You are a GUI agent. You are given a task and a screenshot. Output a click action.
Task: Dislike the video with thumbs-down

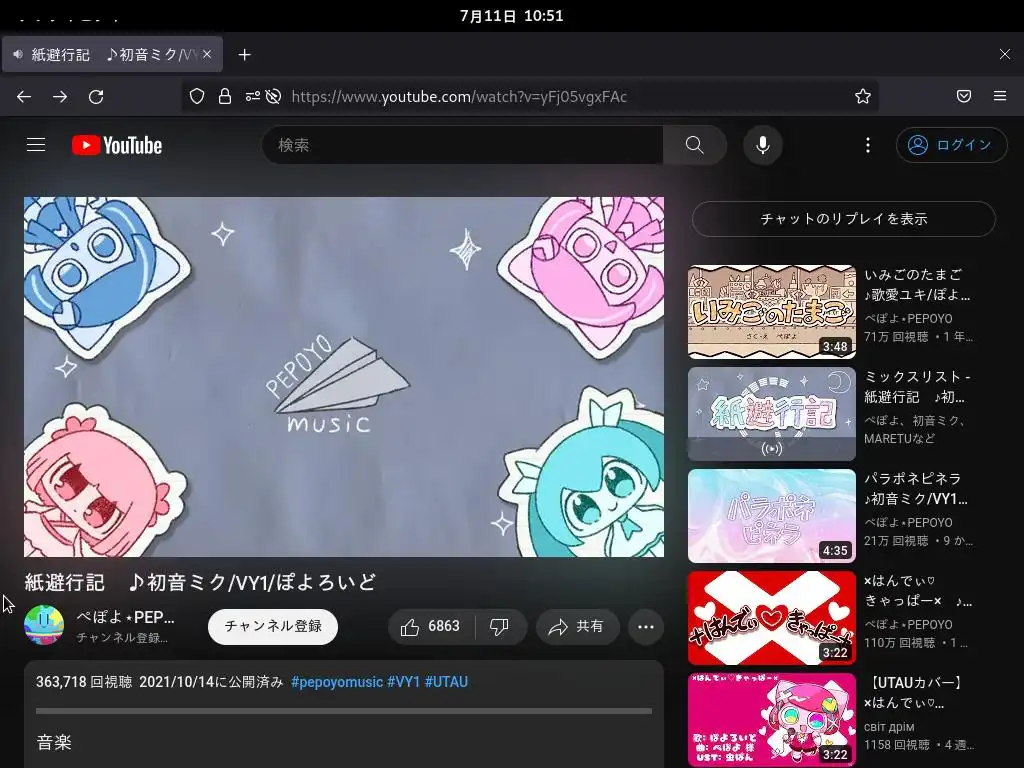pyautogui.click(x=500, y=626)
